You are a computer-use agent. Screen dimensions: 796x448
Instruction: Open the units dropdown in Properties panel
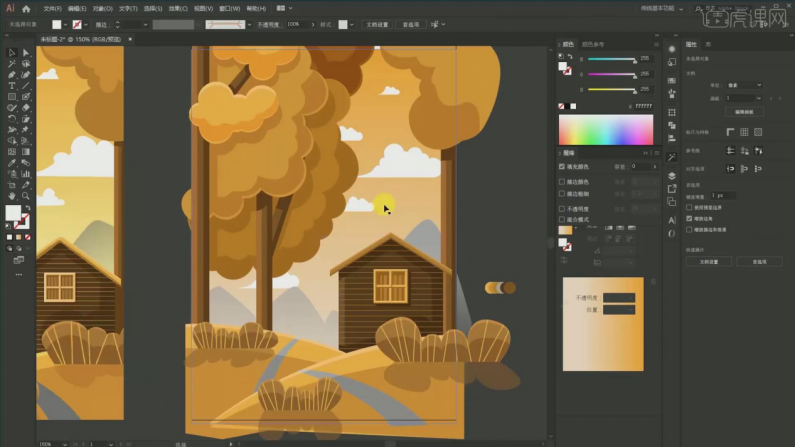tap(745, 85)
